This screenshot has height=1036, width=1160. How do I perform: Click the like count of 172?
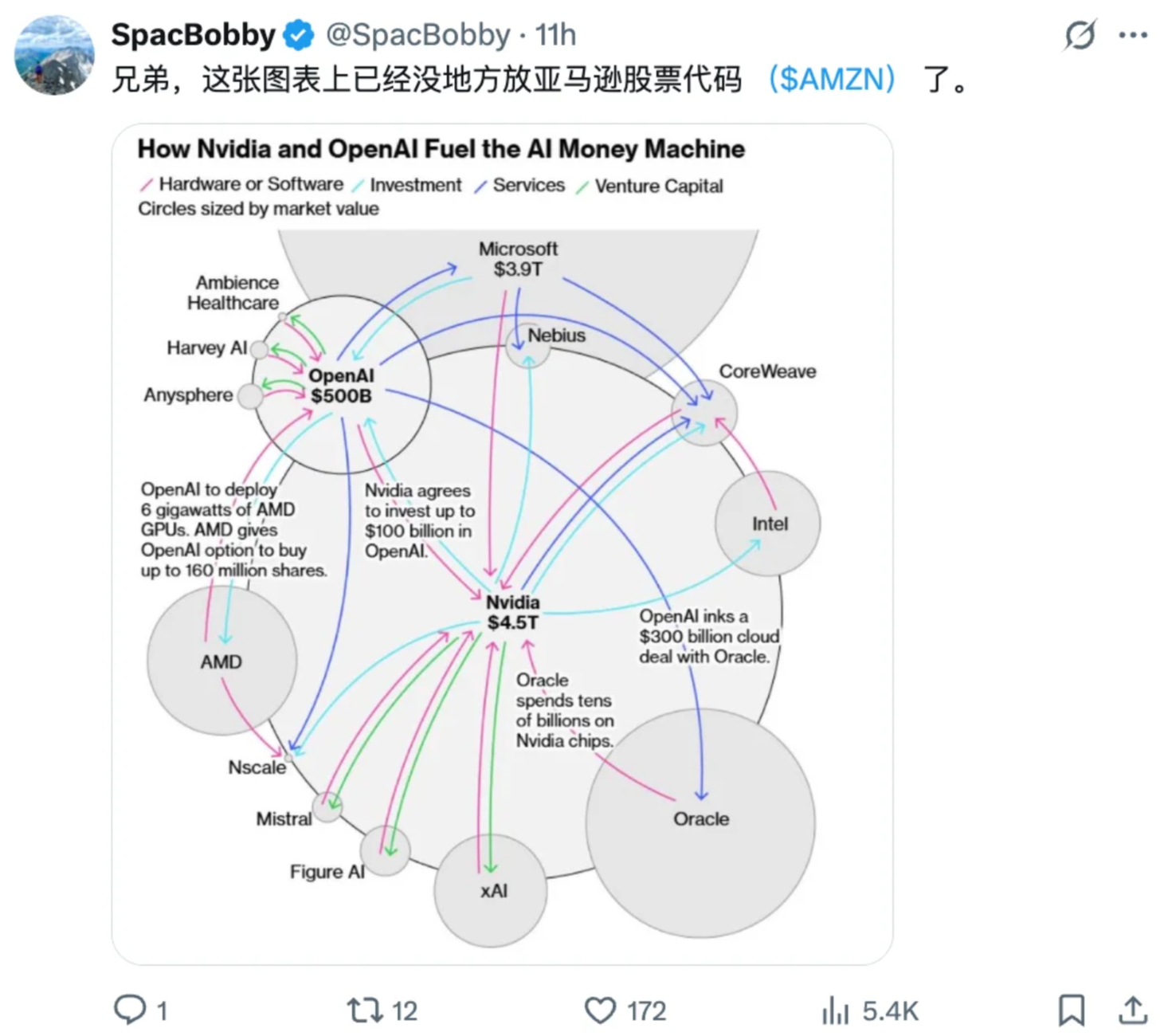[x=645, y=1011]
